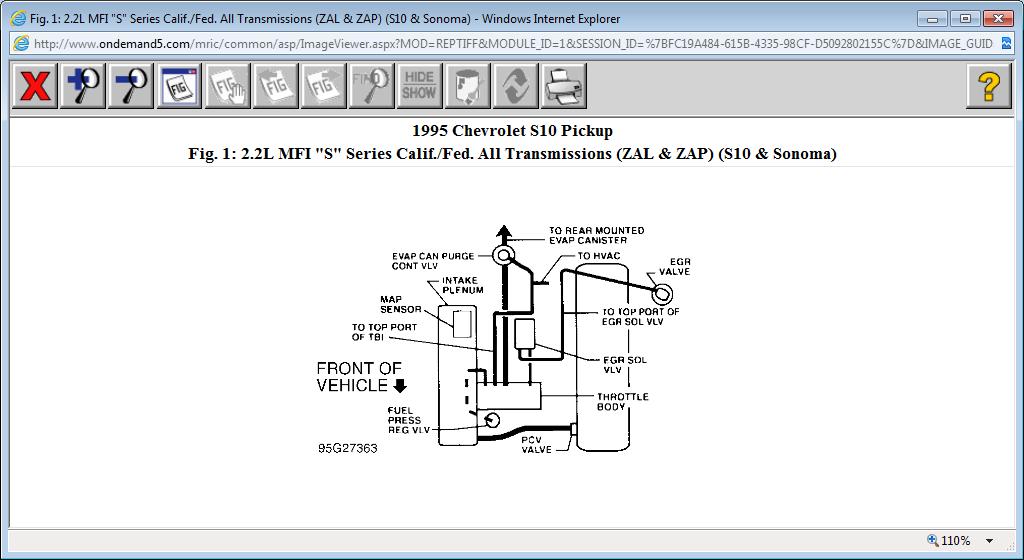Screen dimensions: 1024x560
Task: Click the 'Fig. 1: 2.2L MFI' caption text
Action: click(x=513, y=154)
